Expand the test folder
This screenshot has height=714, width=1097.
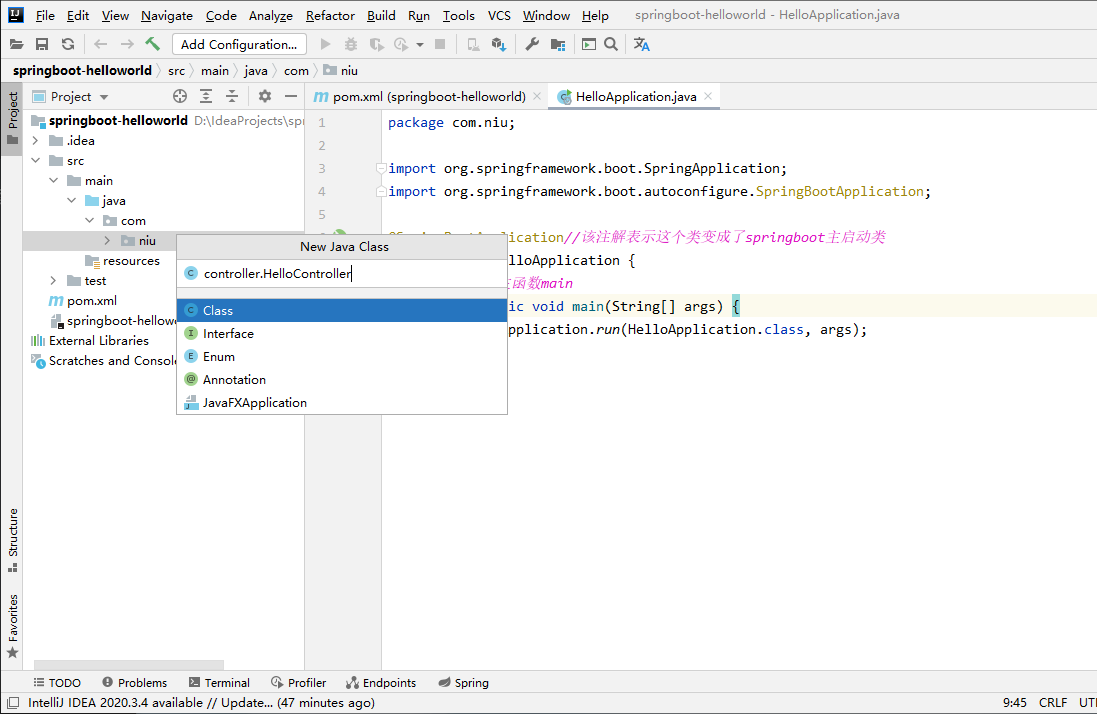coord(53,281)
